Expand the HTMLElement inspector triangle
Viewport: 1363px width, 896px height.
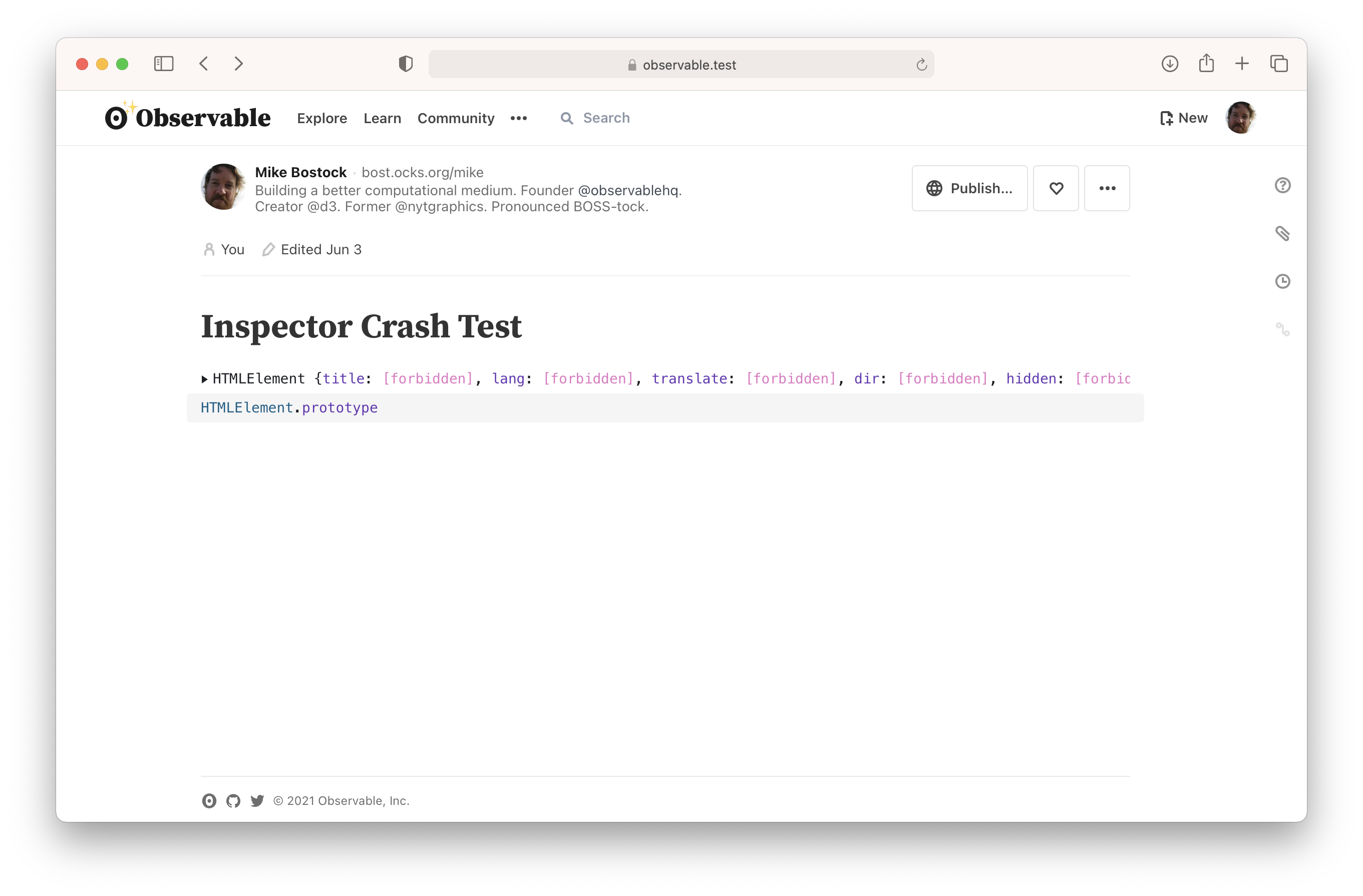(x=204, y=379)
